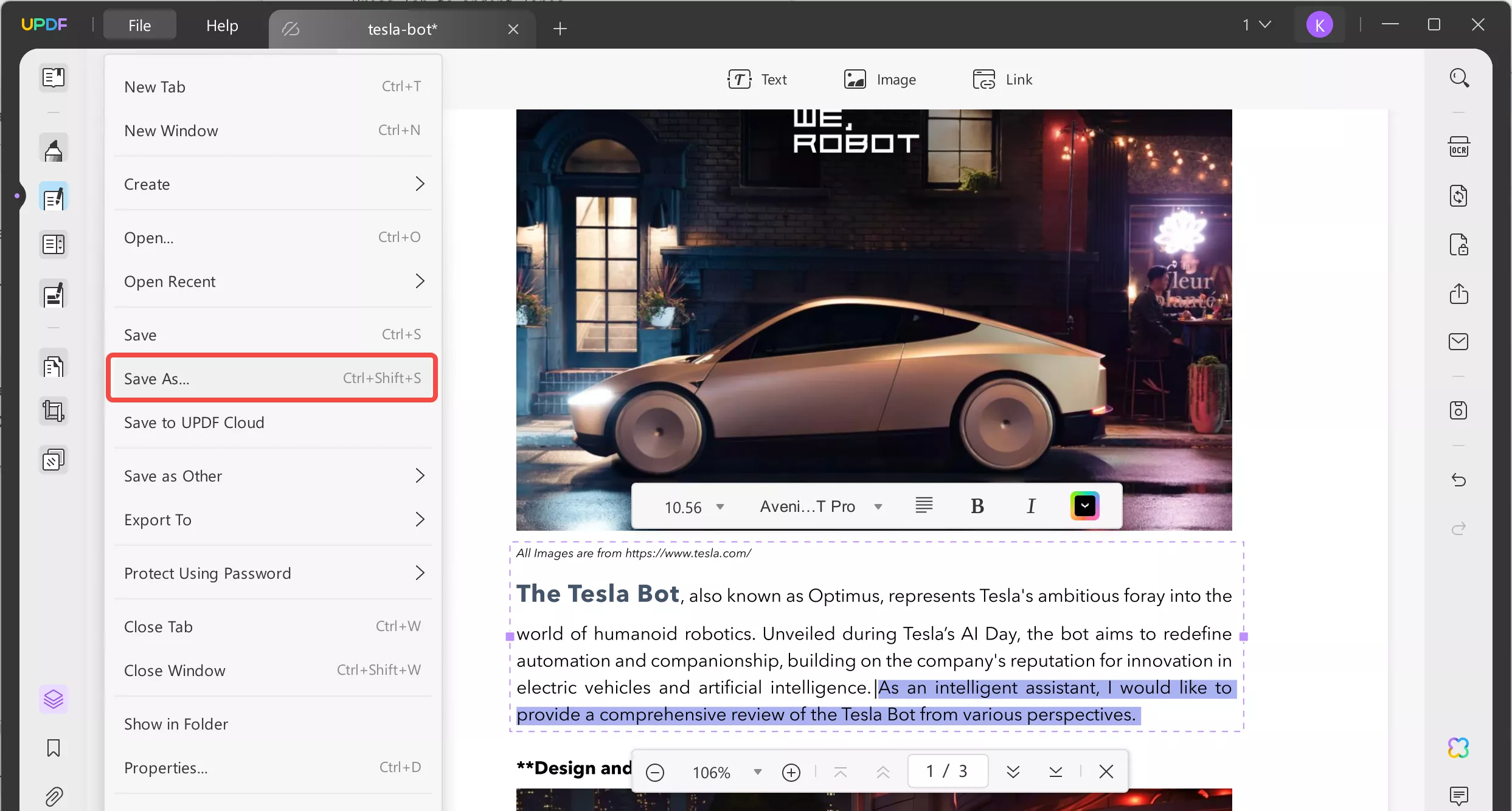Open the Reader mode icon in left sidebar
Screen dimensions: 1512x811
(54, 78)
